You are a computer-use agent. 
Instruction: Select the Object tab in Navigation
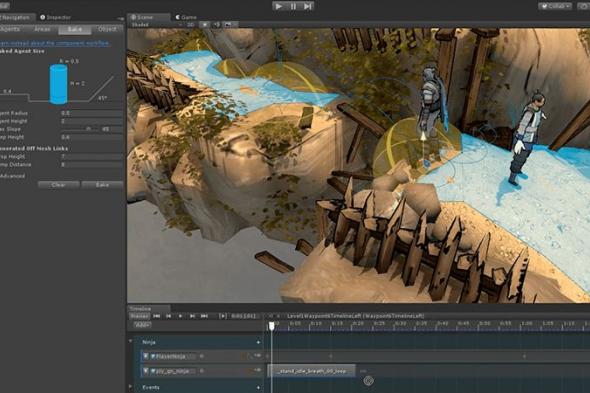pyautogui.click(x=107, y=29)
